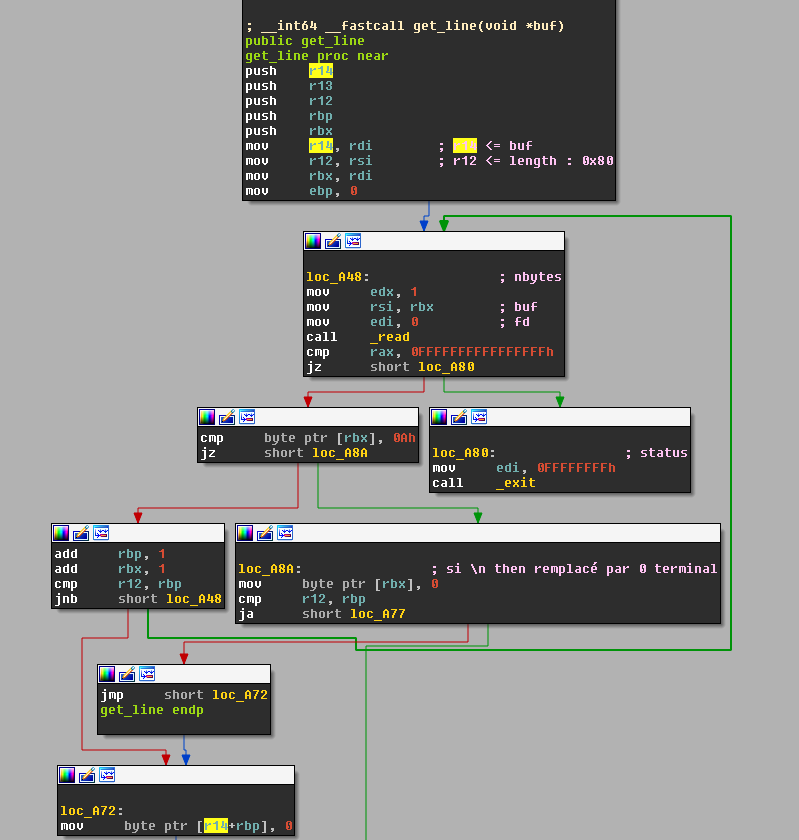799x840 pixels.
Task: Click 'get_line proc near' line
Action: (x=317, y=56)
